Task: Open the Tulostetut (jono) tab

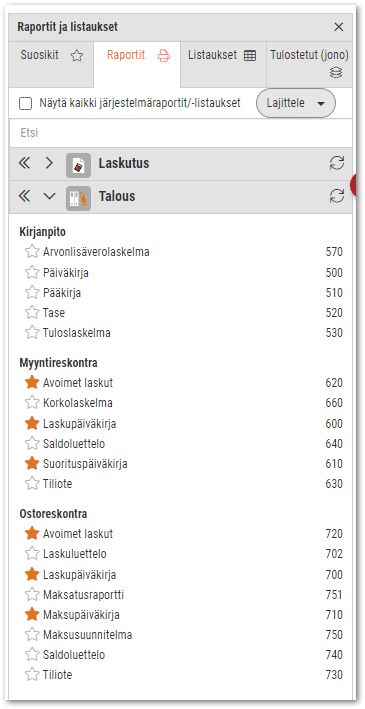Action: [309, 64]
